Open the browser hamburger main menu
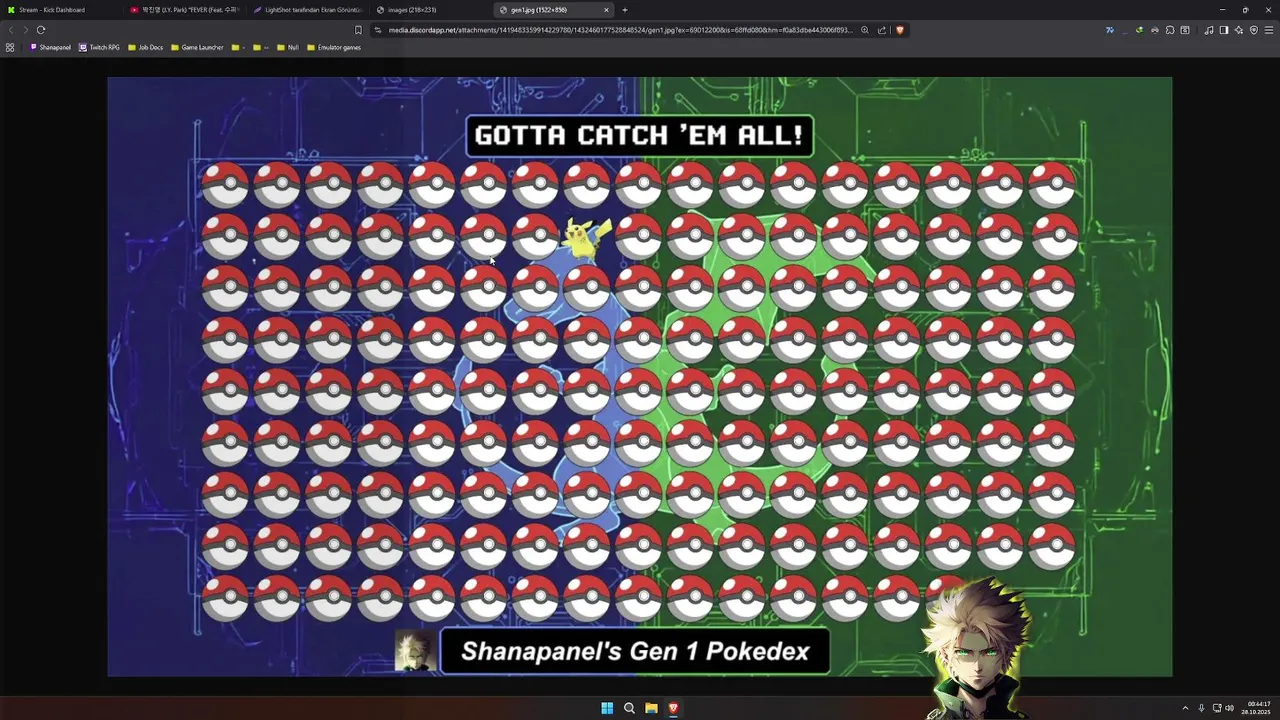The width and height of the screenshot is (1280, 720). coord(1269,30)
